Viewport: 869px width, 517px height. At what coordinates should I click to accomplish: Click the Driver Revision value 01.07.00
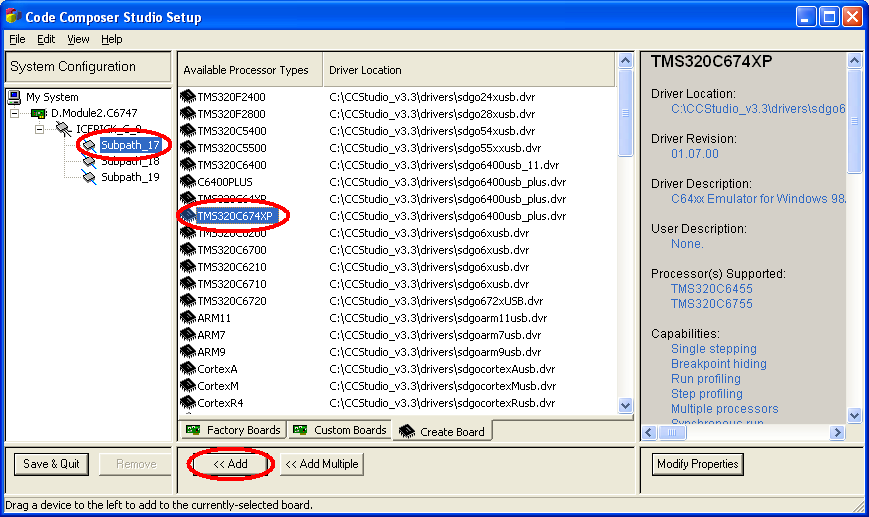[x=694, y=154]
